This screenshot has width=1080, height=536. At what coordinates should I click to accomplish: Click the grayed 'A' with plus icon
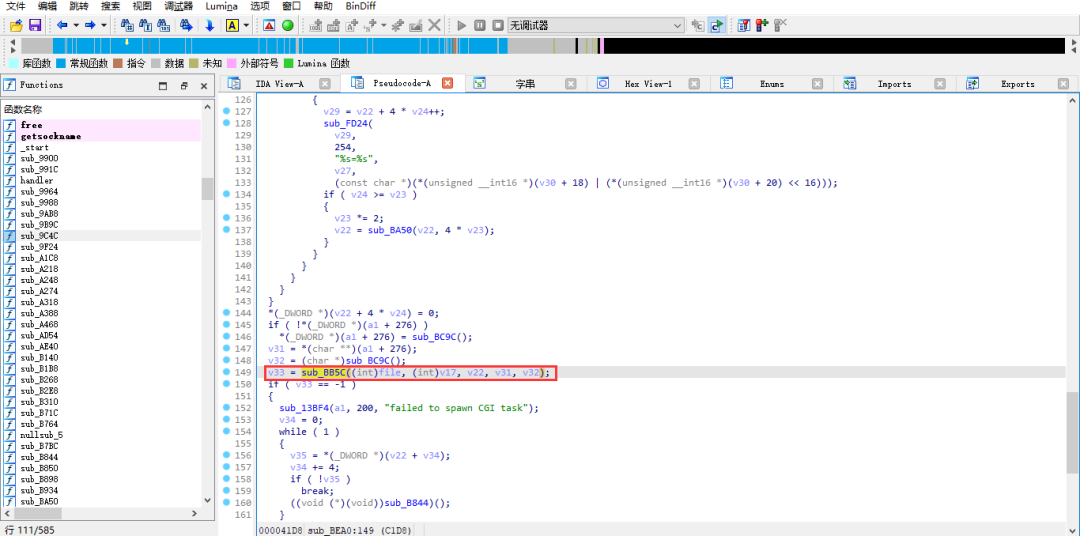coord(352,25)
